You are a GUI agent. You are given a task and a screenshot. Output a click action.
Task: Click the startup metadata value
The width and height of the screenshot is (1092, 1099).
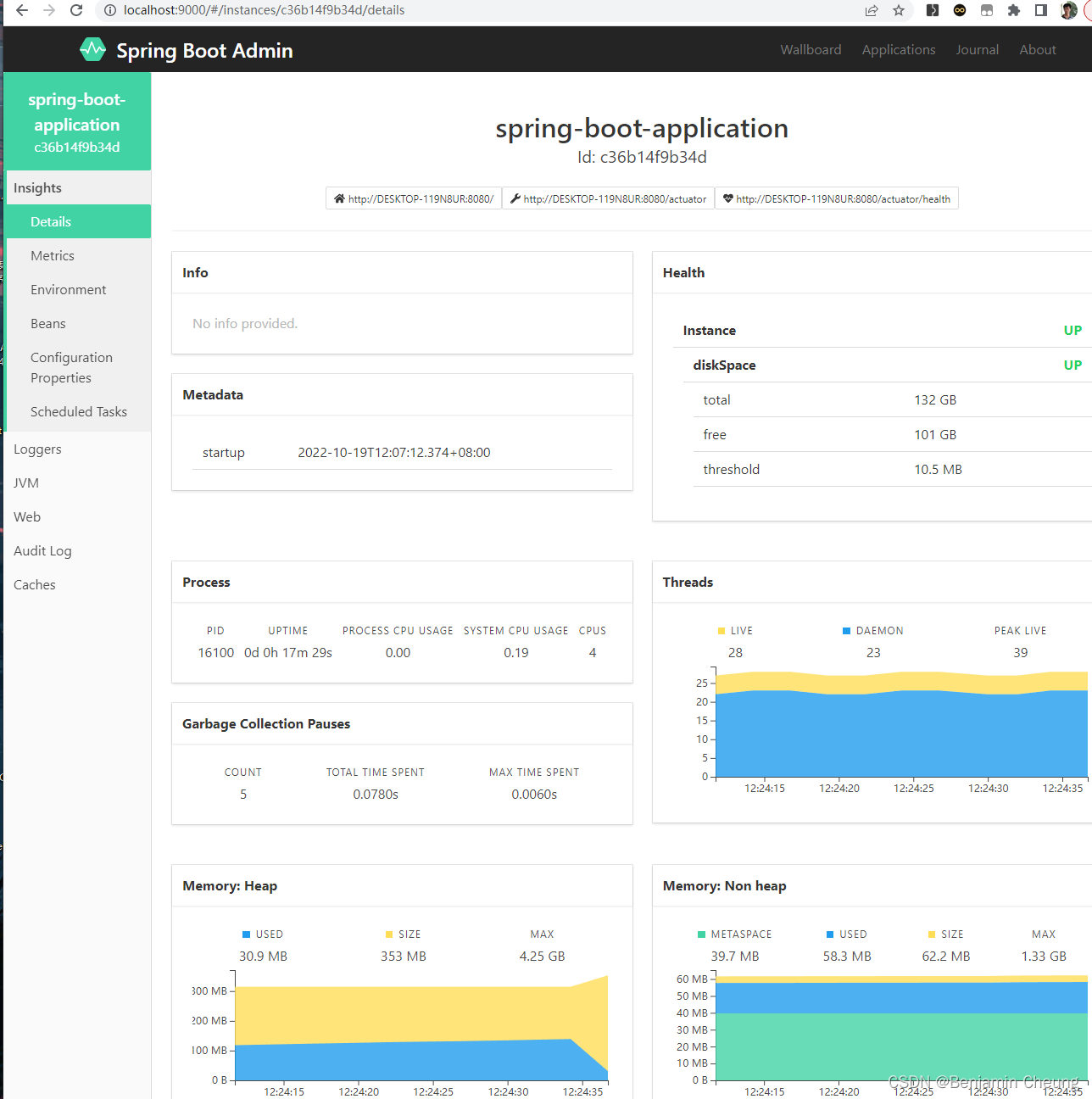pyautogui.click(x=394, y=452)
